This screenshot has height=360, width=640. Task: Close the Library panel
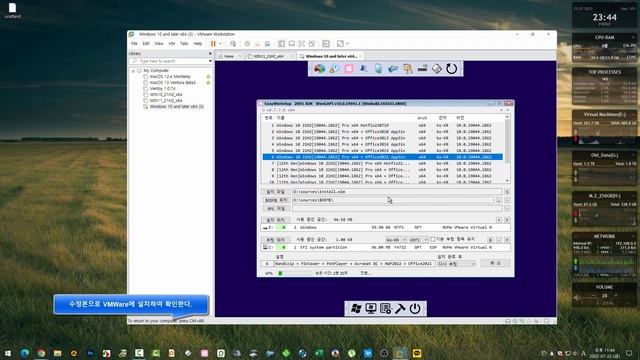(x=210, y=53)
